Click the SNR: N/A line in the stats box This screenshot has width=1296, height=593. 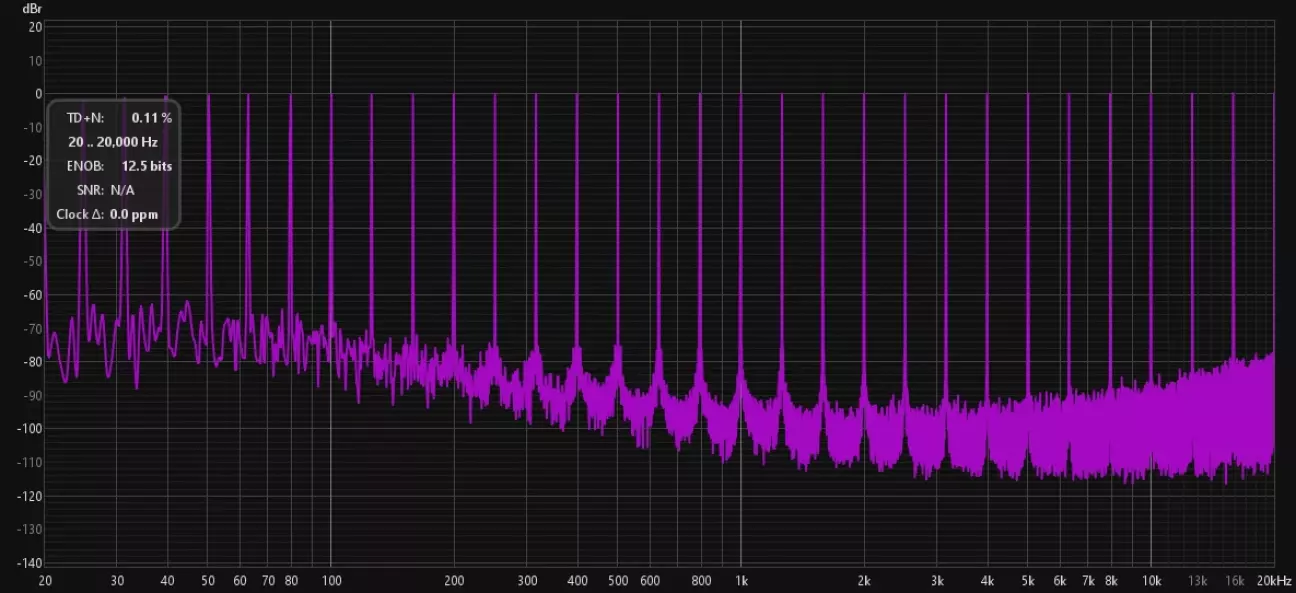click(x=106, y=190)
